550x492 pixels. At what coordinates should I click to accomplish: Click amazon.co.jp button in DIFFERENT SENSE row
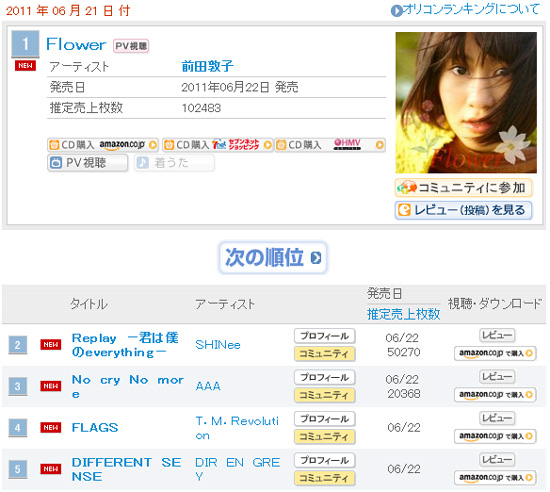[x=495, y=477]
